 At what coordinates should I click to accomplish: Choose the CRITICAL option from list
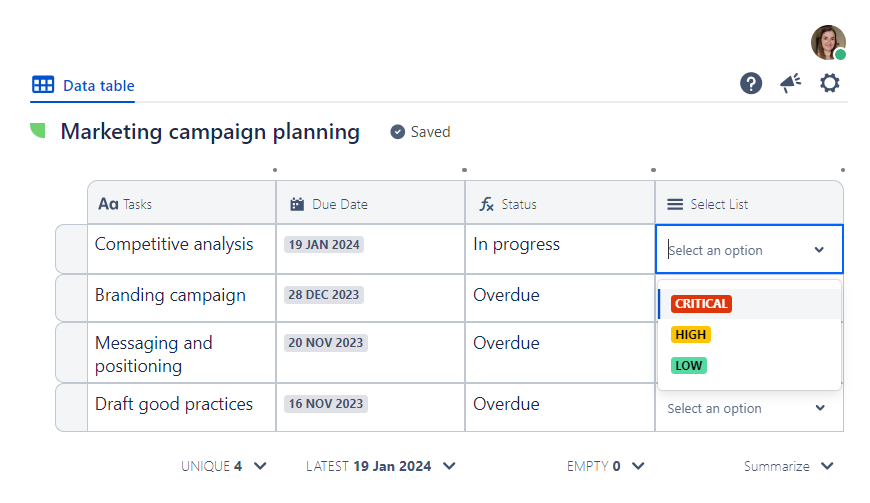pyautogui.click(x=701, y=304)
